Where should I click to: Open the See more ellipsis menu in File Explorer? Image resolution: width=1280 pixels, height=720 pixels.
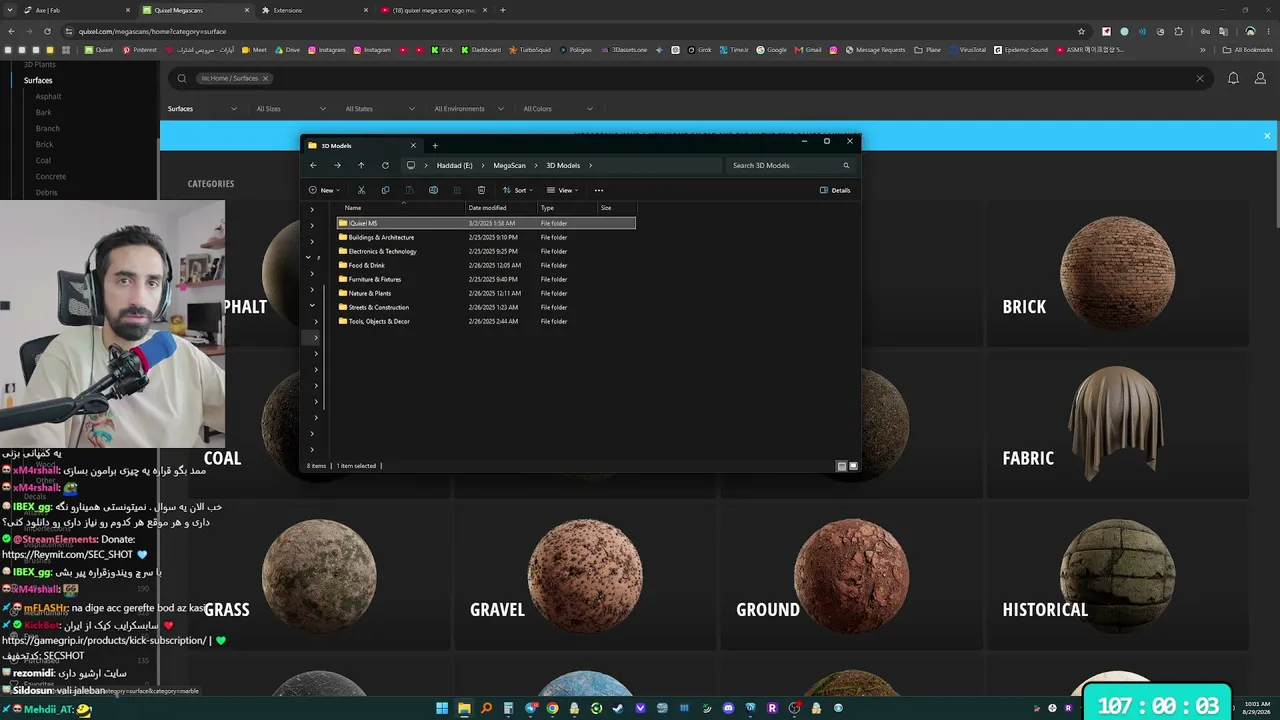[599, 190]
